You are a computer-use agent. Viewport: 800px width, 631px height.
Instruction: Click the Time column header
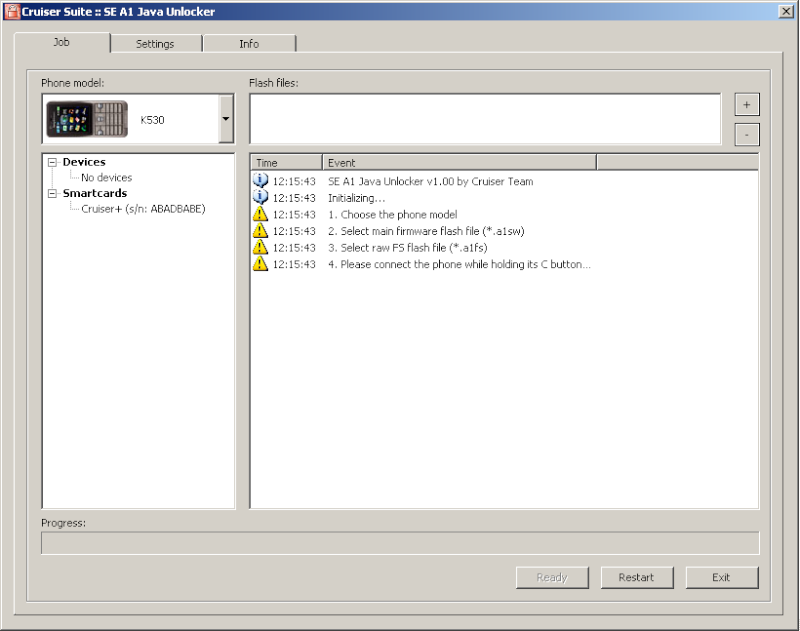pos(287,163)
